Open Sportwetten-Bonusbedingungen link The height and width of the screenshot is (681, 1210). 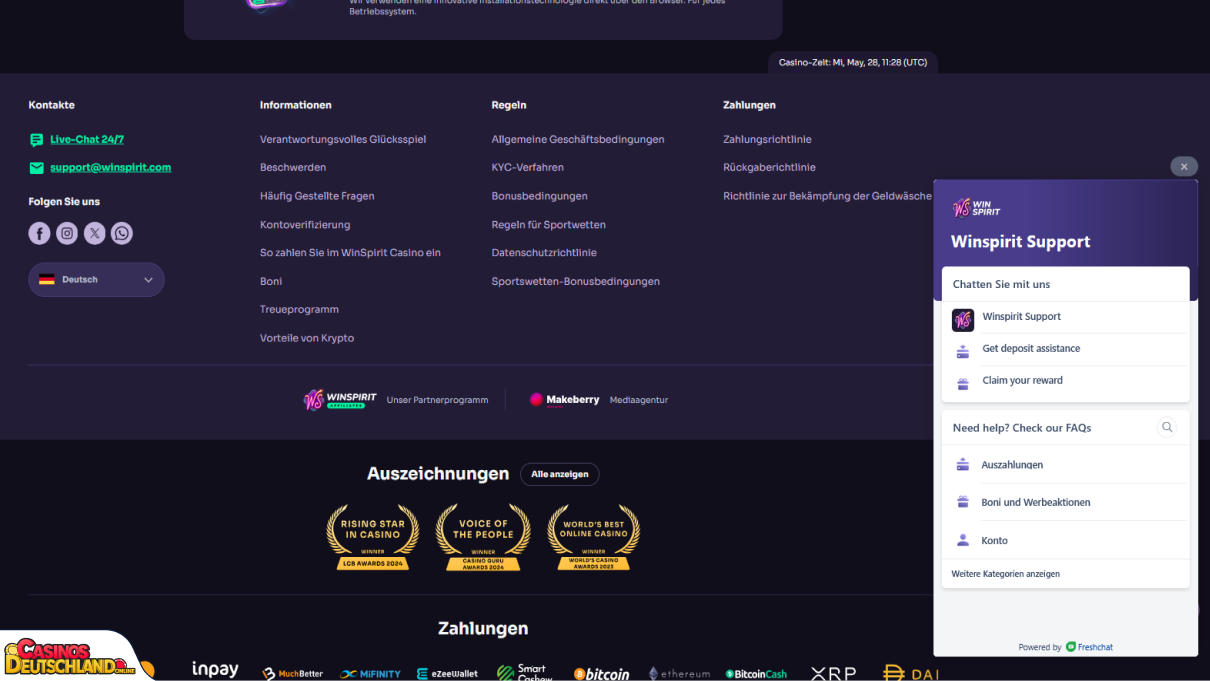click(575, 282)
